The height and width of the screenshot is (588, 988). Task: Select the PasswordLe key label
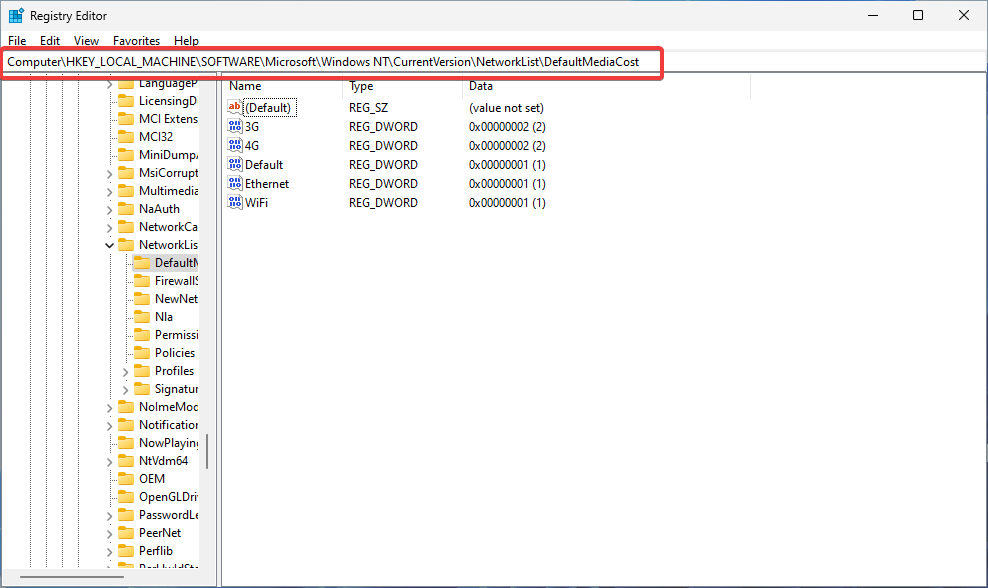[168, 515]
